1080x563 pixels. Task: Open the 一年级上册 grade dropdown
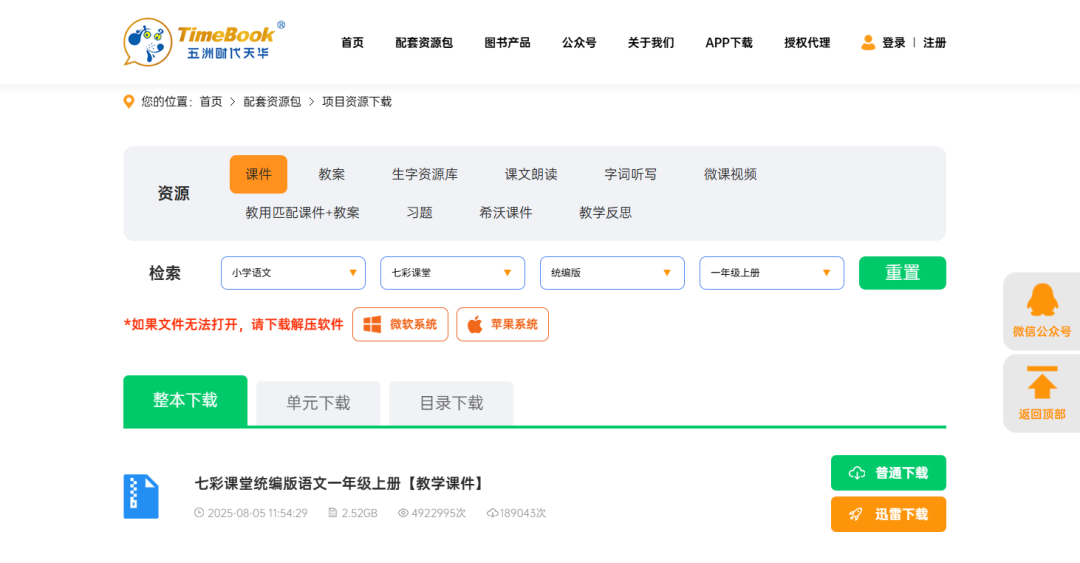pos(771,273)
